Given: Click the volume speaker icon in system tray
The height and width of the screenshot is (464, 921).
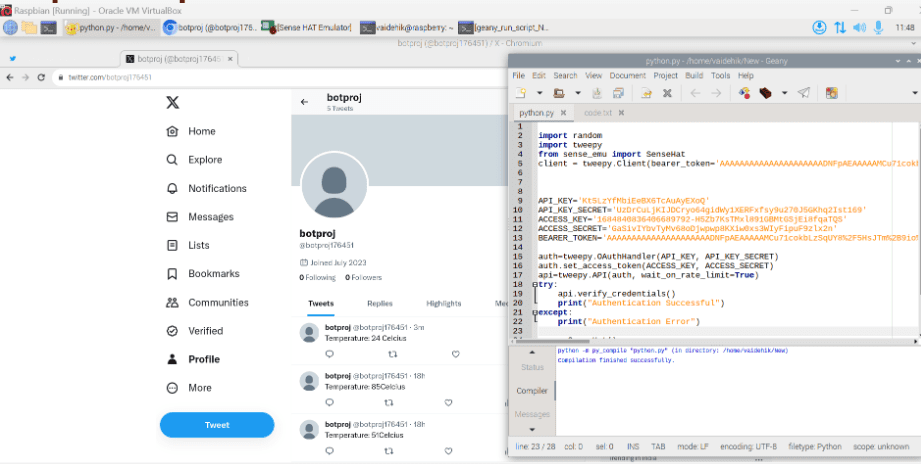Looking at the screenshot, I should [x=859, y=28].
